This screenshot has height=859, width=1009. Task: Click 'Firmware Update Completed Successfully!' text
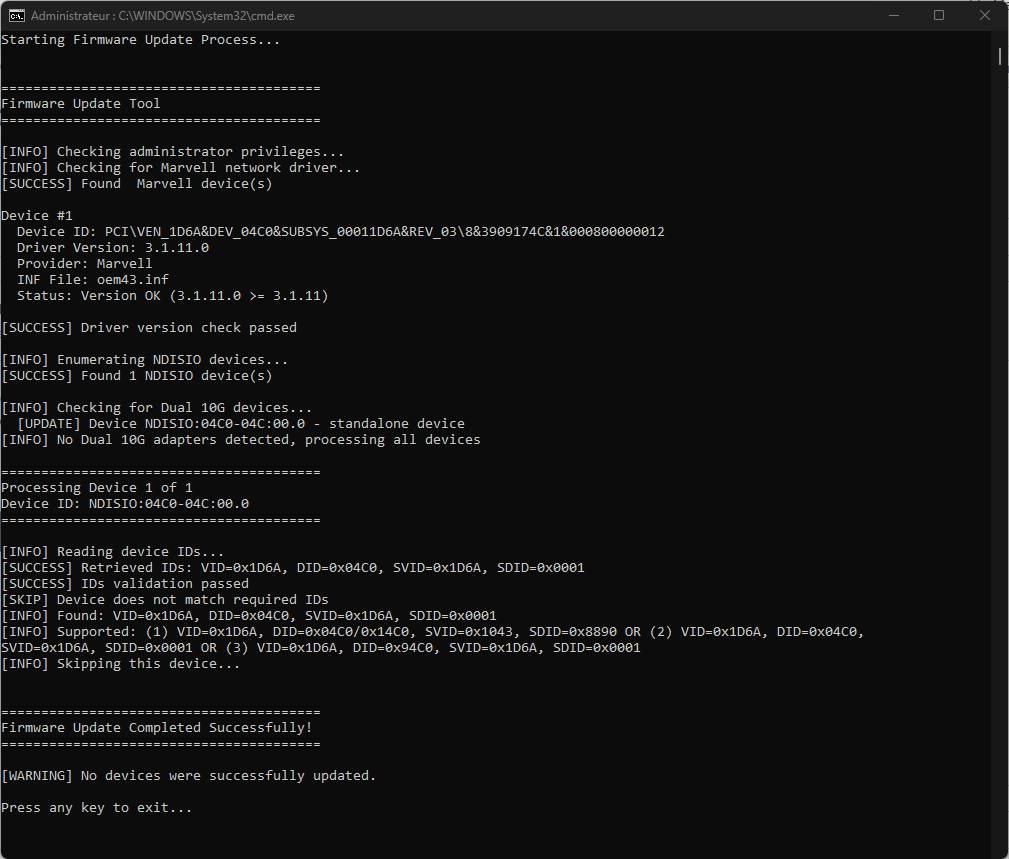pos(156,727)
